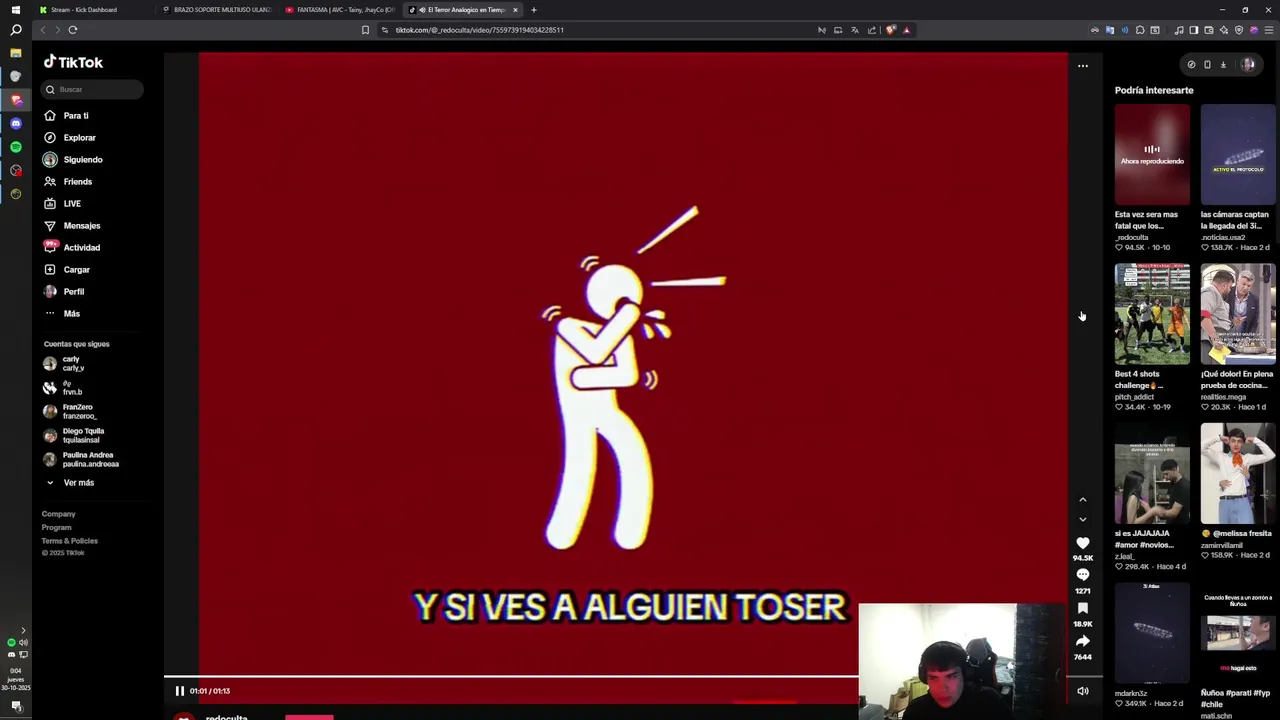Open TikTok coins compass icon at top right

[1191, 65]
